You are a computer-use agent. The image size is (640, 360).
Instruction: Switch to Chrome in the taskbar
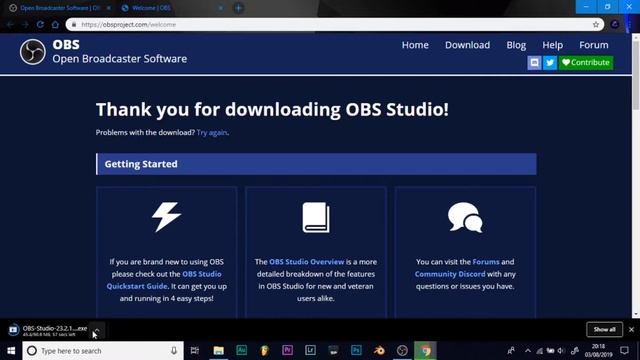pos(425,351)
